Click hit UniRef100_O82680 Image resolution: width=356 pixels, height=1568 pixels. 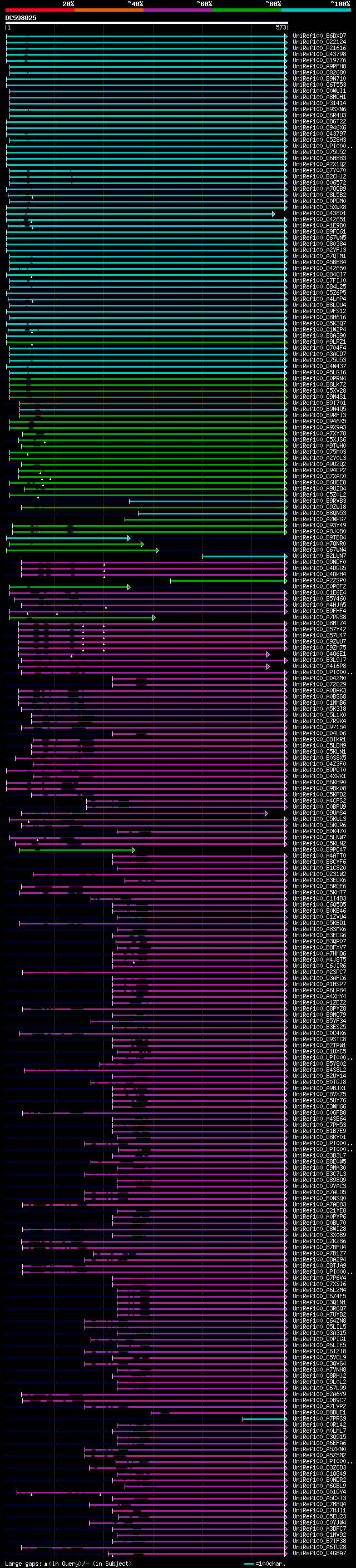point(319,72)
